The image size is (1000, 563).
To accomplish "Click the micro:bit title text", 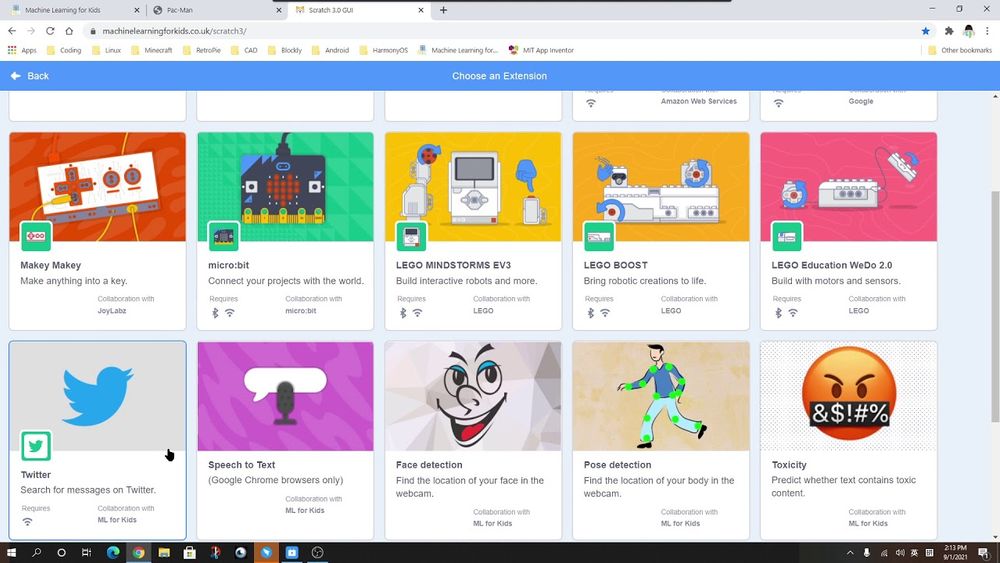I will point(228,265).
